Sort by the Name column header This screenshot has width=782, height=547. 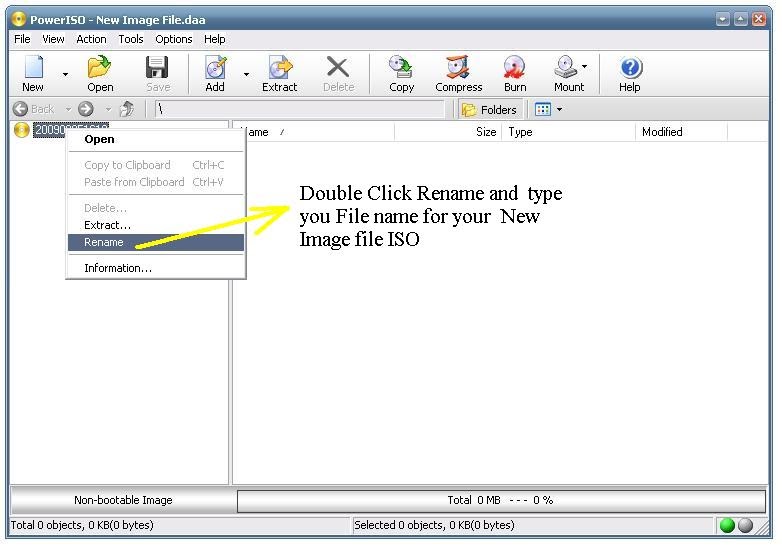[x=314, y=132]
